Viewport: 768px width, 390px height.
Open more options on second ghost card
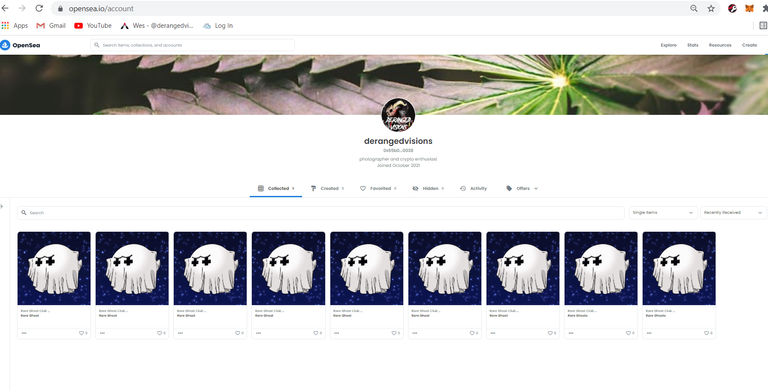pyautogui.click(x=102, y=333)
